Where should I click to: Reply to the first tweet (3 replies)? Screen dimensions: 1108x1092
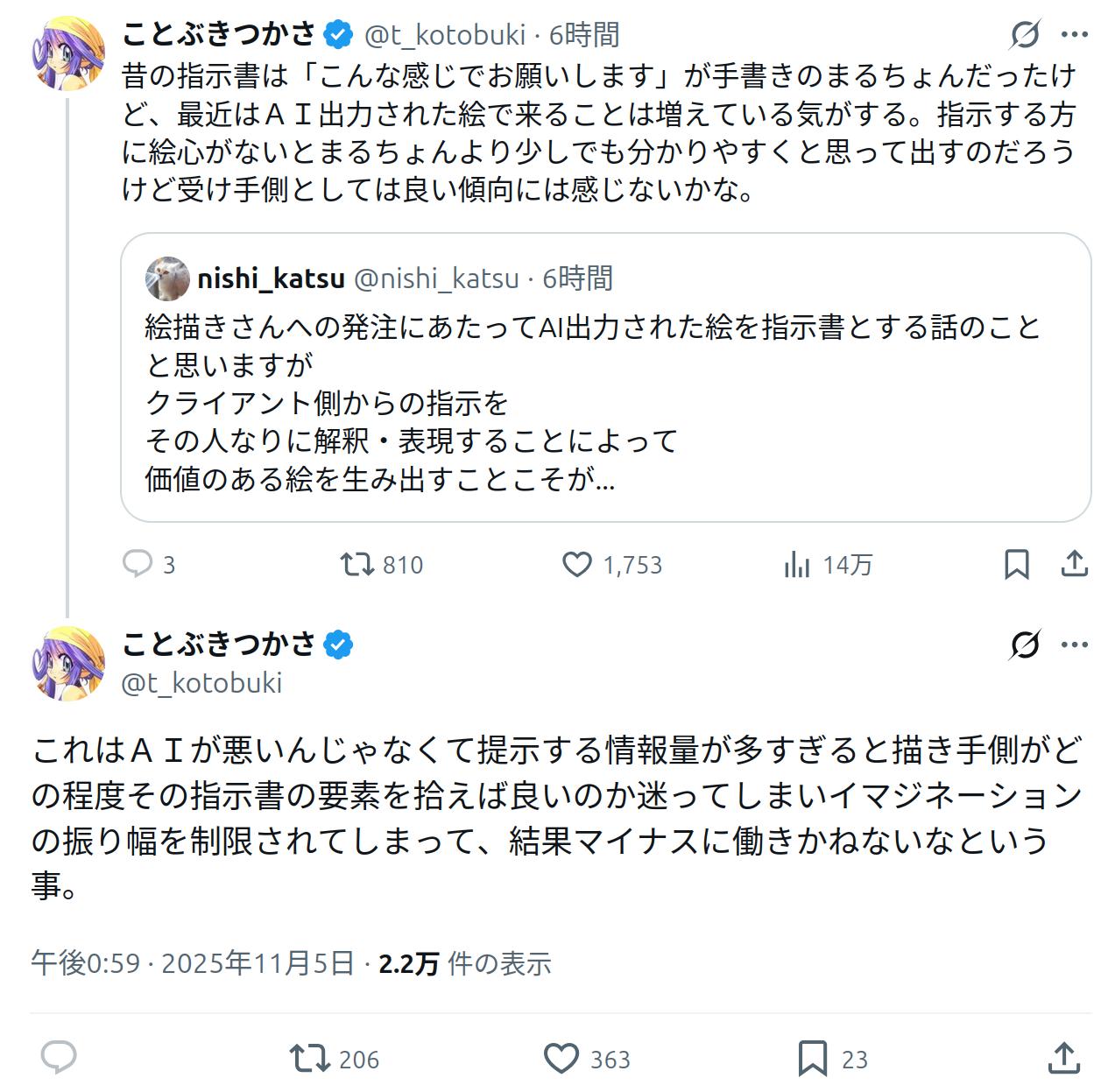click(138, 564)
